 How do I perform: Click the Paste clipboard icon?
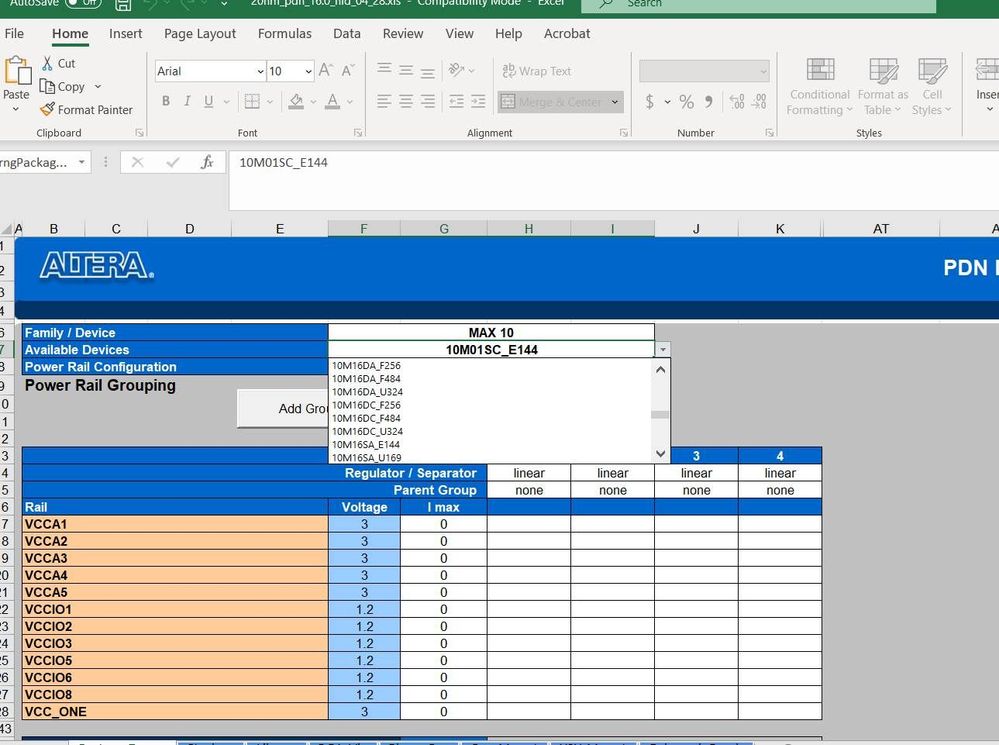tap(17, 70)
